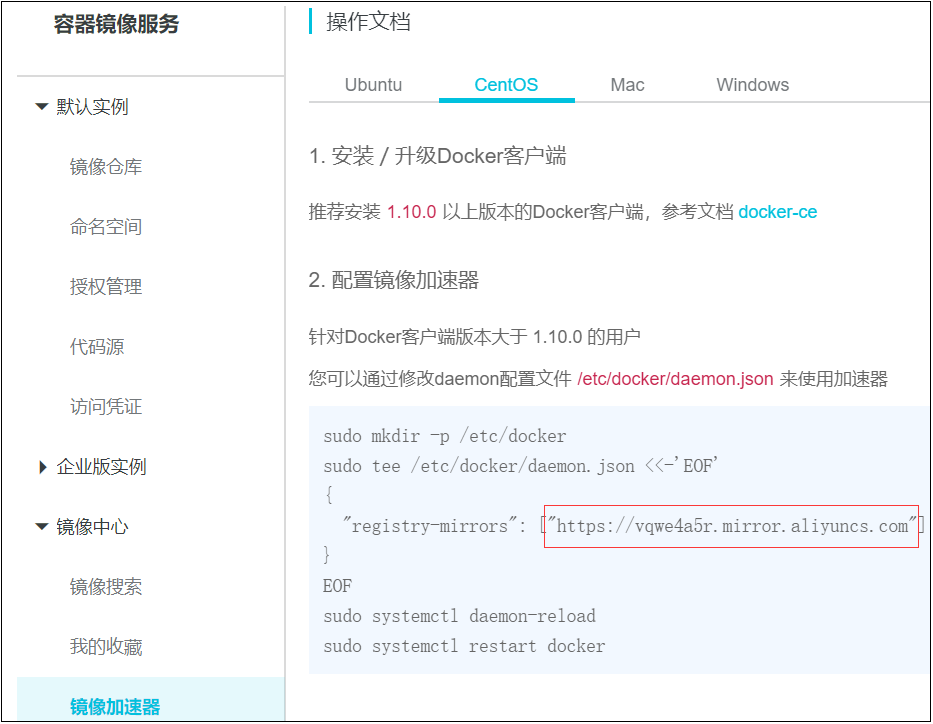
Task: Switch to the Ubuntu tab
Action: tap(373, 85)
